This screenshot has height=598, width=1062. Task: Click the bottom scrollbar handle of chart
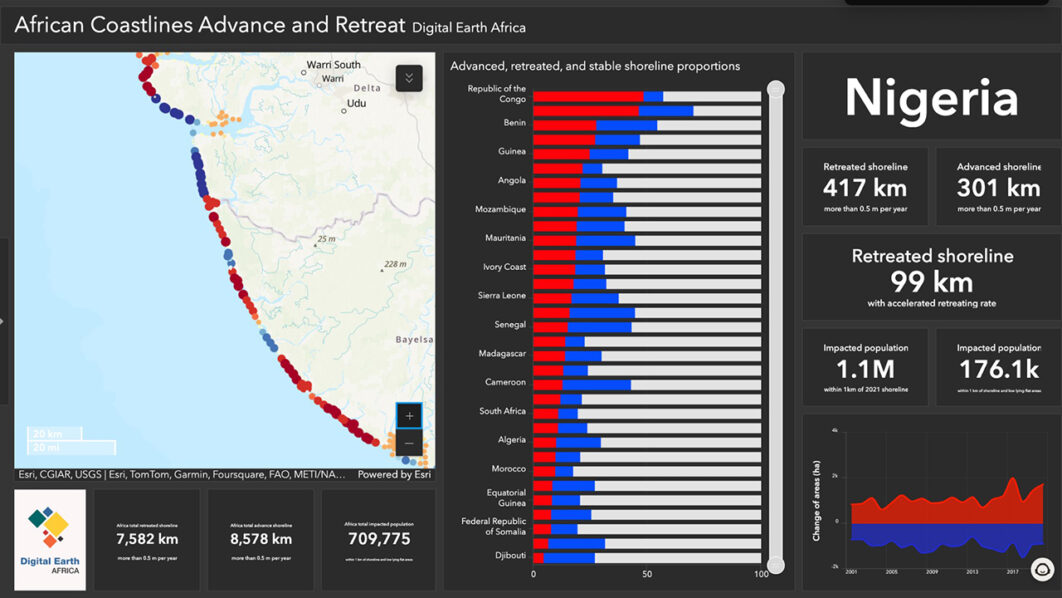[775, 565]
